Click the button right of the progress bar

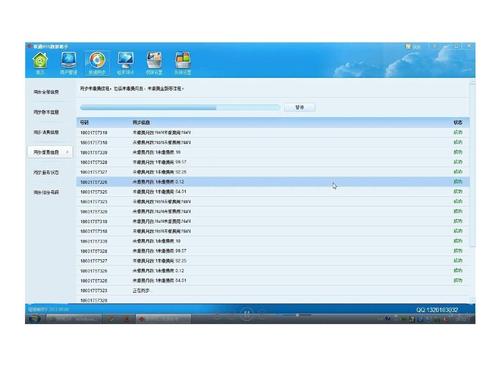(x=300, y=107)
